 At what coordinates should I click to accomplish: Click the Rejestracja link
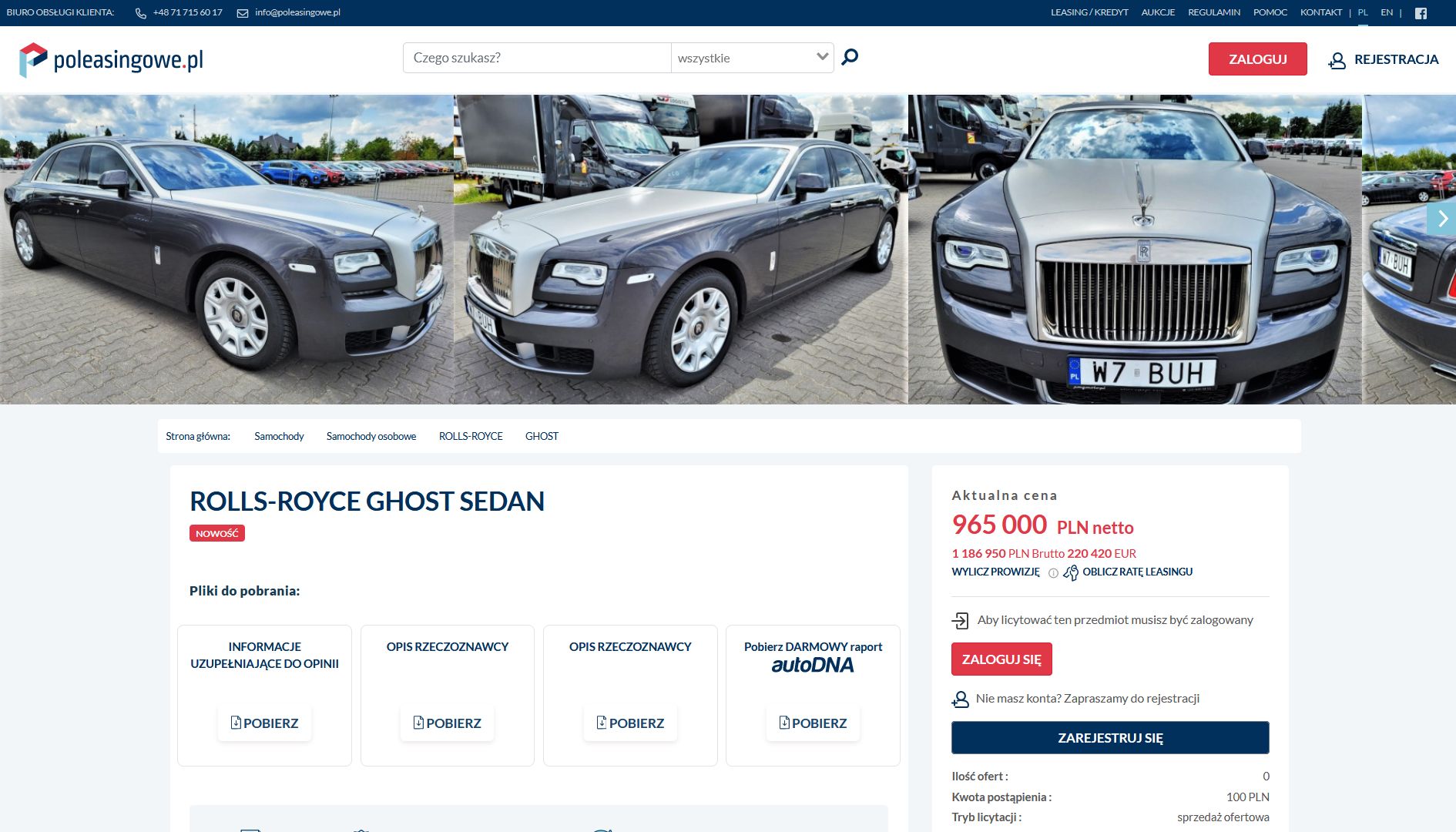[1396, 59]
